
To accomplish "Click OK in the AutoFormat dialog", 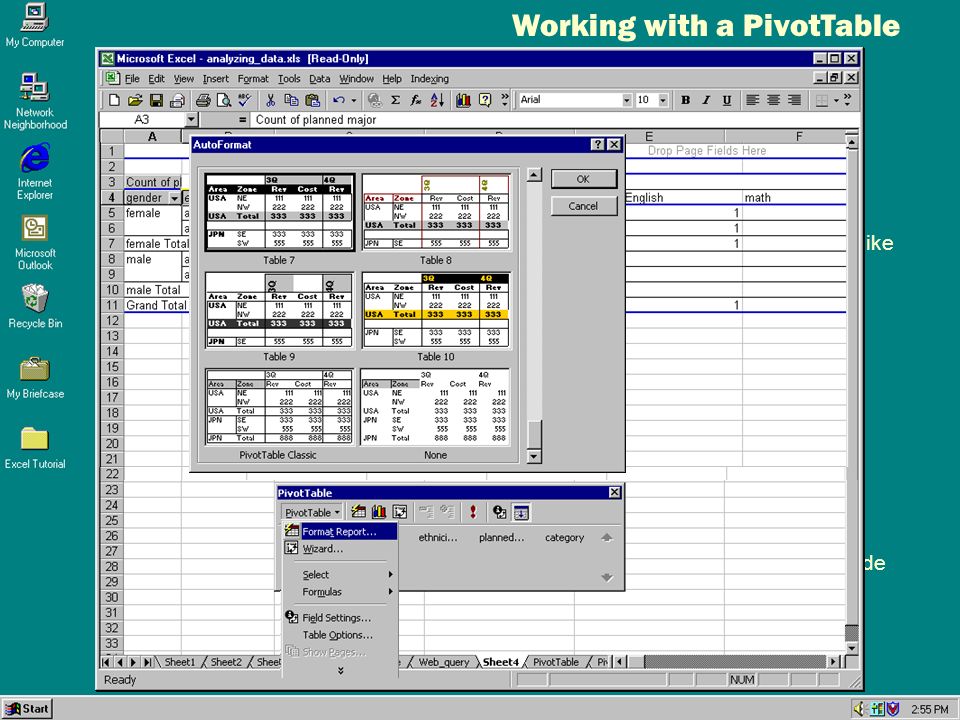I will [x=583, y=179].
